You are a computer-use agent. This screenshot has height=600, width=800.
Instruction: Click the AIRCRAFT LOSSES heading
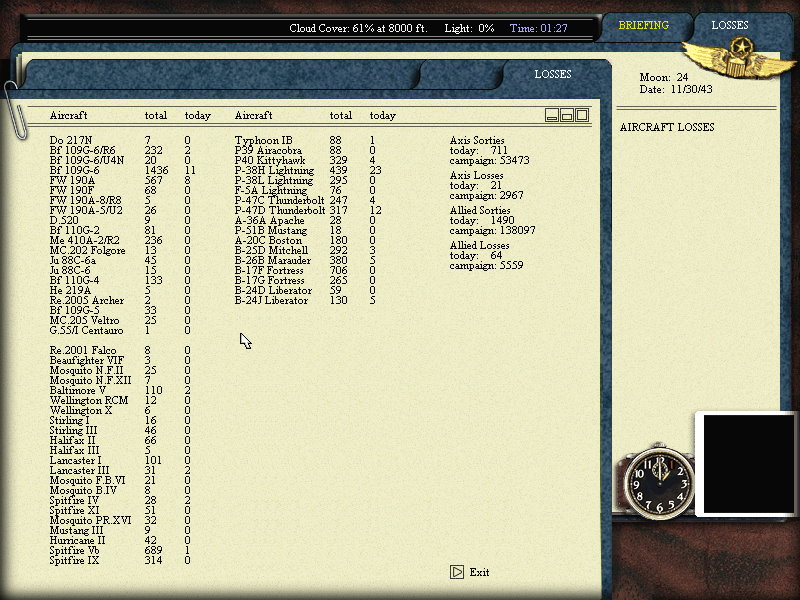click(667, 127)
